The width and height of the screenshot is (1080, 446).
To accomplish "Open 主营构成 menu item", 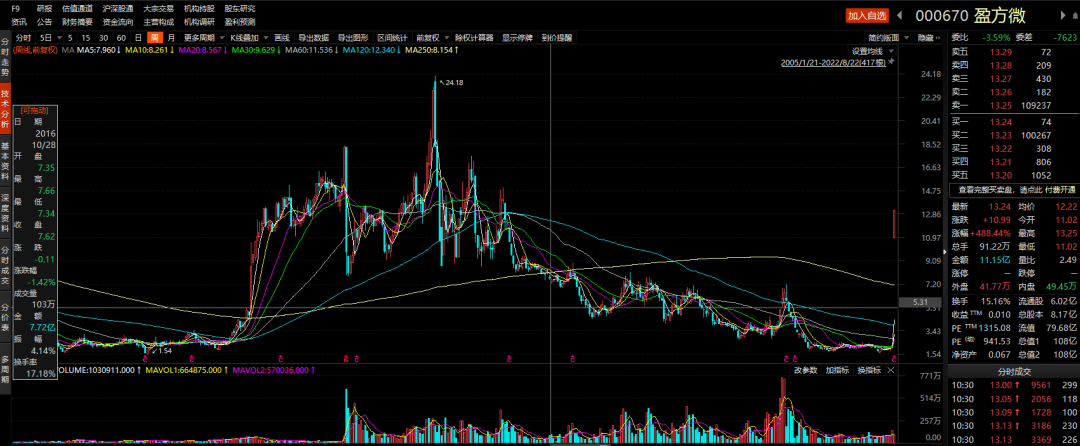I will [158, 22].
